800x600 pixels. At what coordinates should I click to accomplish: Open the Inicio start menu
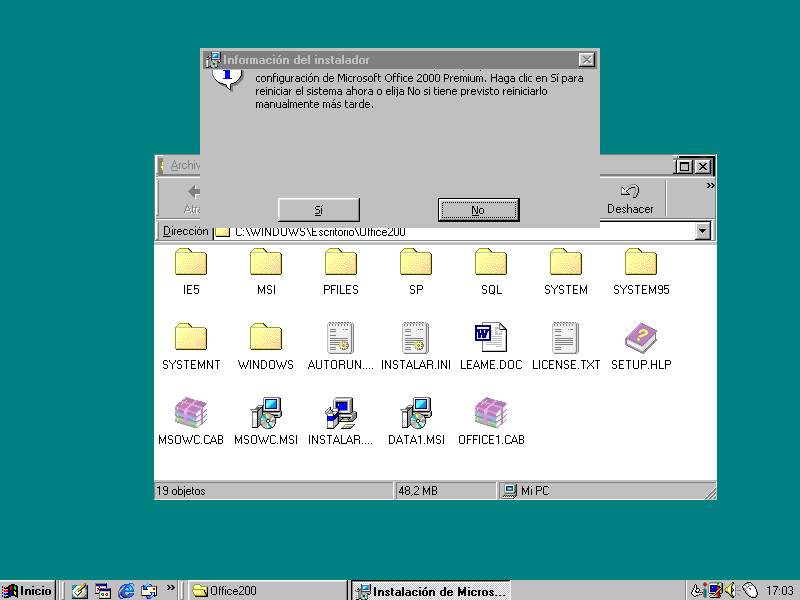coord(28,590)
